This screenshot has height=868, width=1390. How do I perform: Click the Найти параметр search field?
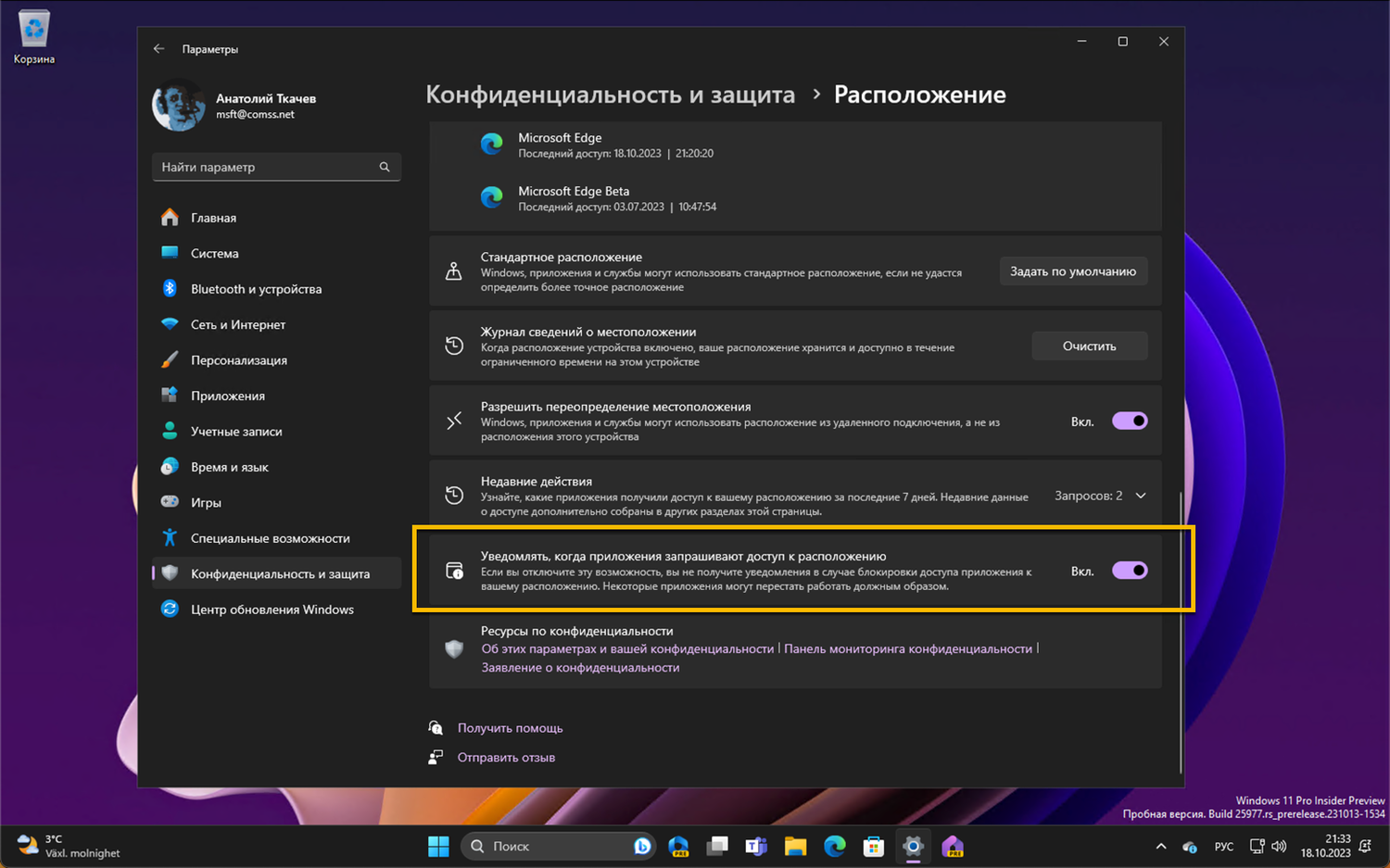[x=276, y=167]
